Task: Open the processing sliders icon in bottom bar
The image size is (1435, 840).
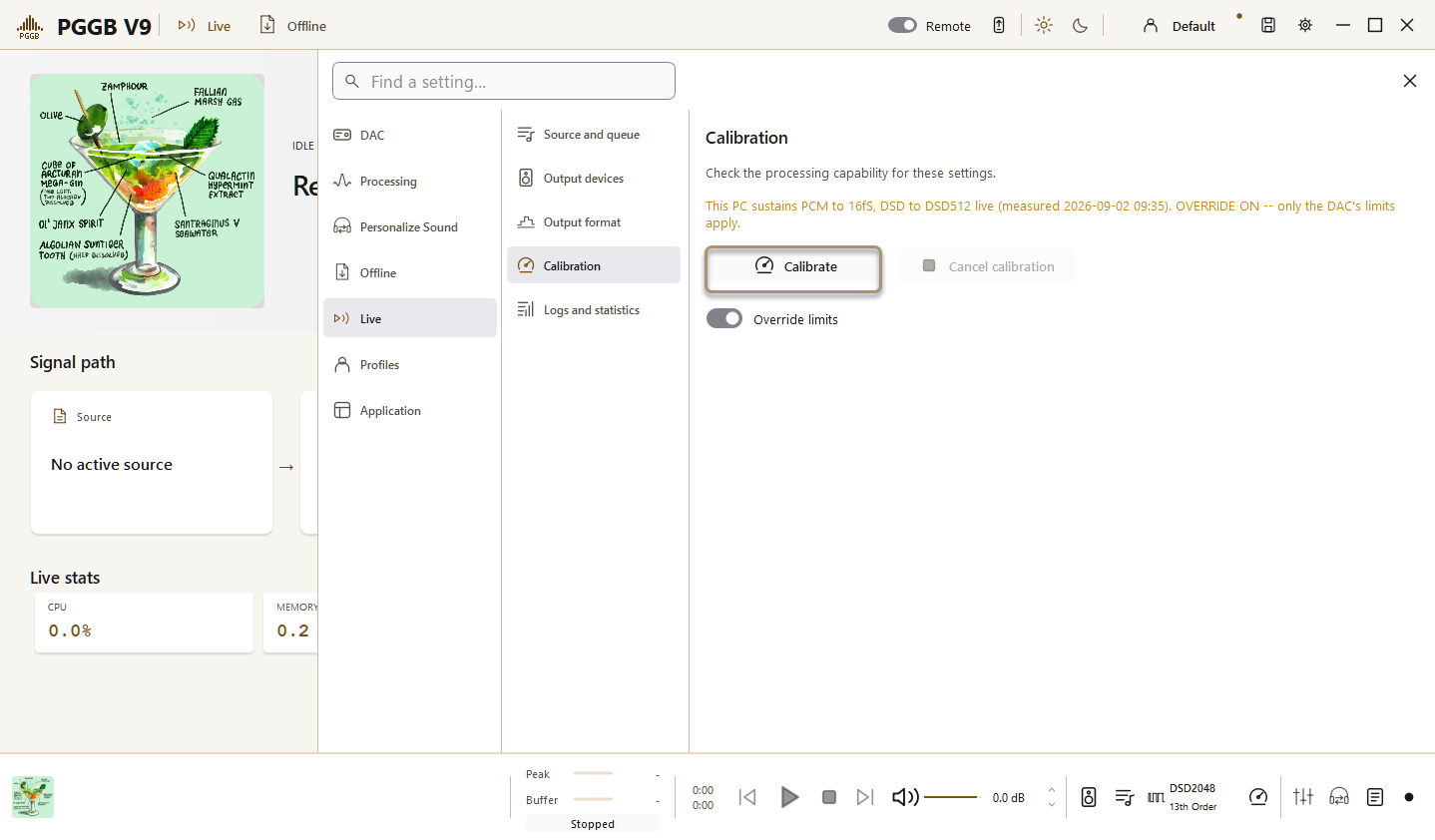Action: coord(1303,797)
